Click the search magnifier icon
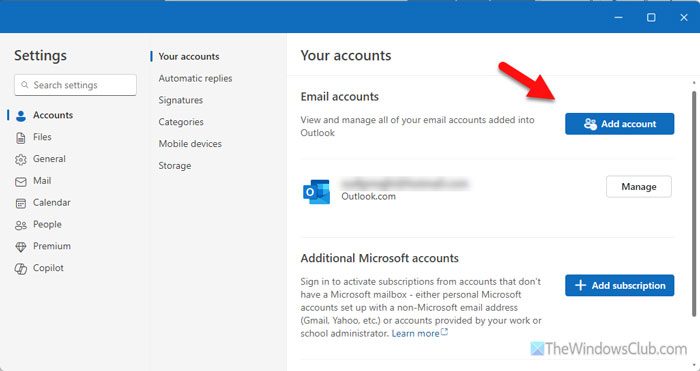700x371 pixels. 25,85
